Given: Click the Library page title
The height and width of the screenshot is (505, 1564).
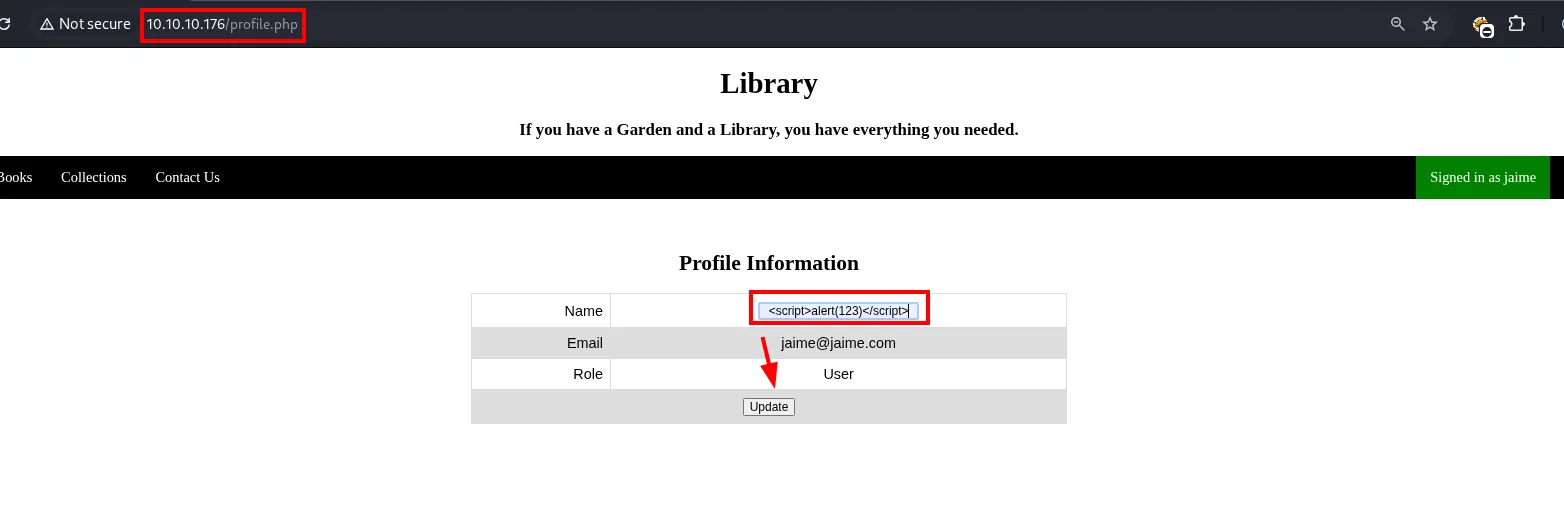Looking at the screenshot, I should (x=769, y=83).
